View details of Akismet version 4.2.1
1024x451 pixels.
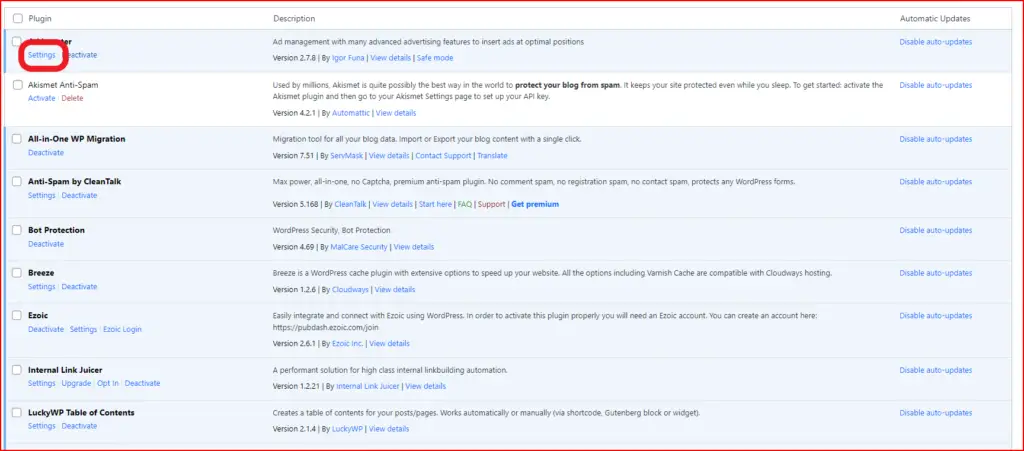[x=396, y=113]
